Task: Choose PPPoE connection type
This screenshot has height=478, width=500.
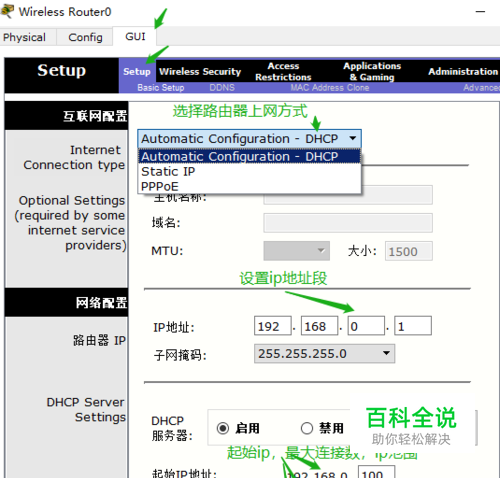Action: pos(249,186)
